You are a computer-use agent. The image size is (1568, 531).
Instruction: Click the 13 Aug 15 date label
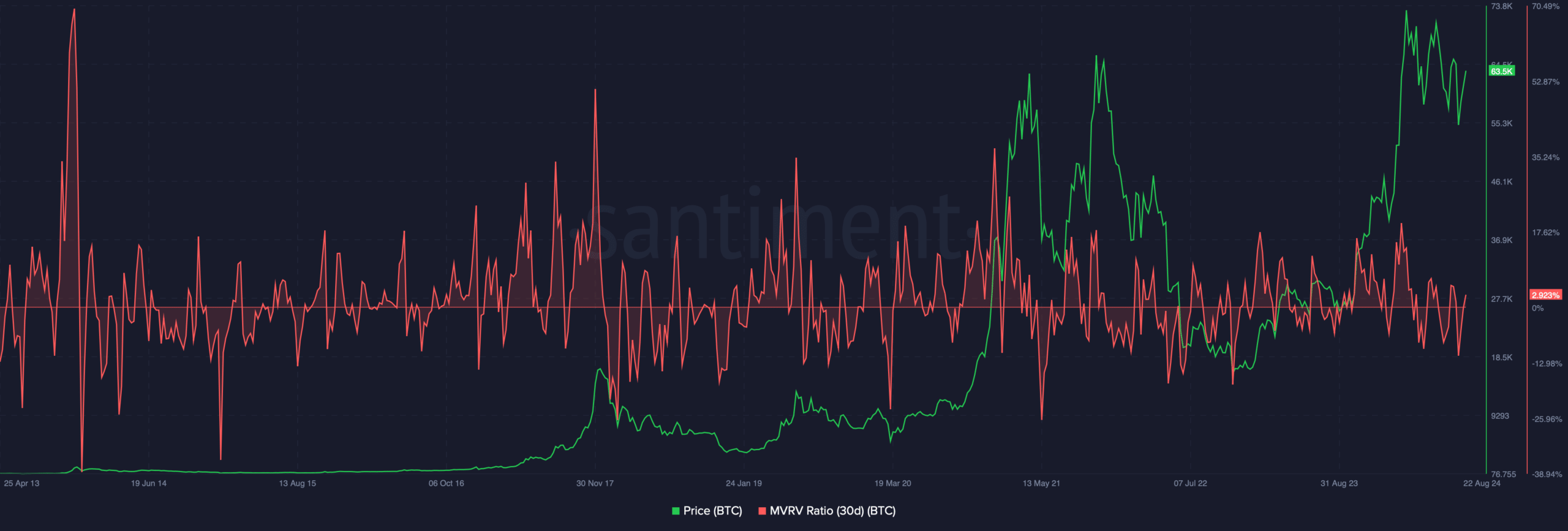pyautogui.click(x=298, y=483)
